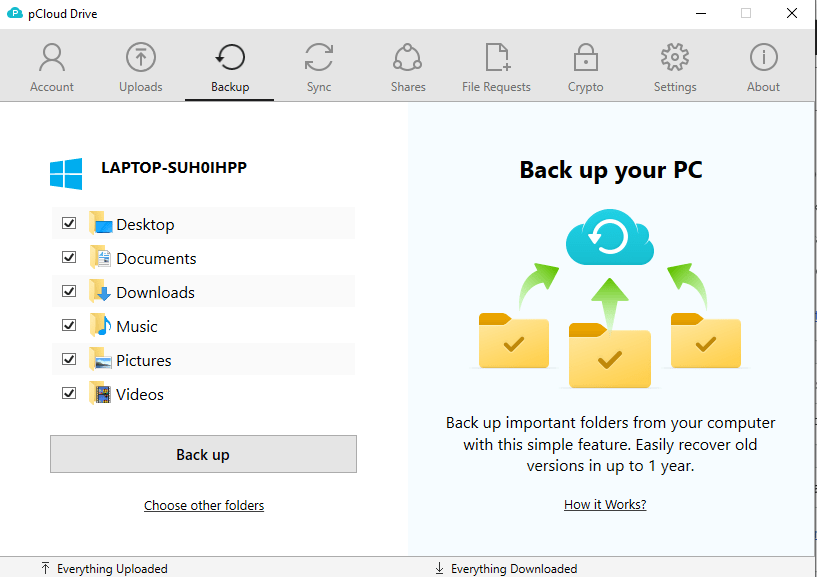The height and width of the screenshot is (577, 817).
Task: Open the Settings gear icon
Action: (675, 57)
